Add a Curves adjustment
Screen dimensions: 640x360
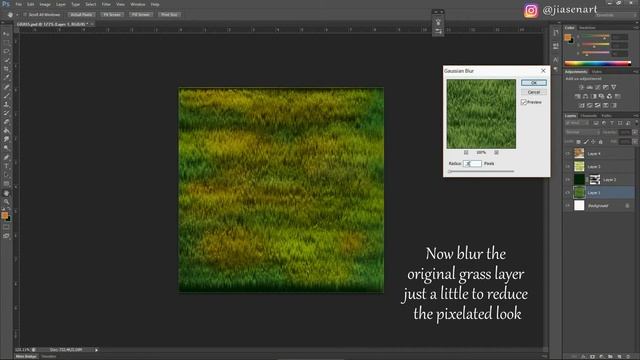tap(598, 87)
